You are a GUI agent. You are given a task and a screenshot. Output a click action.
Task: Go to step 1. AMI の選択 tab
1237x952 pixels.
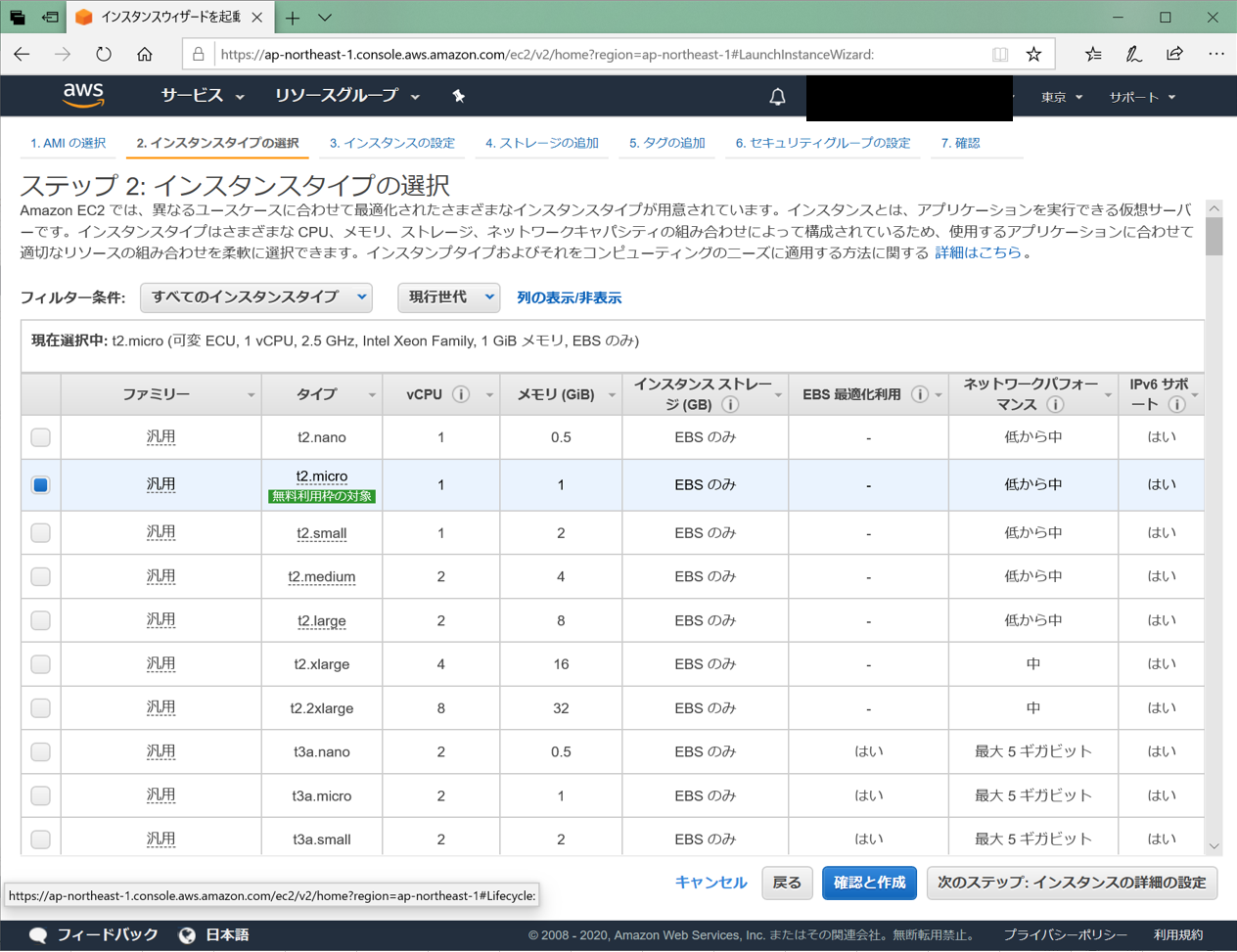[x=68, y=143]
